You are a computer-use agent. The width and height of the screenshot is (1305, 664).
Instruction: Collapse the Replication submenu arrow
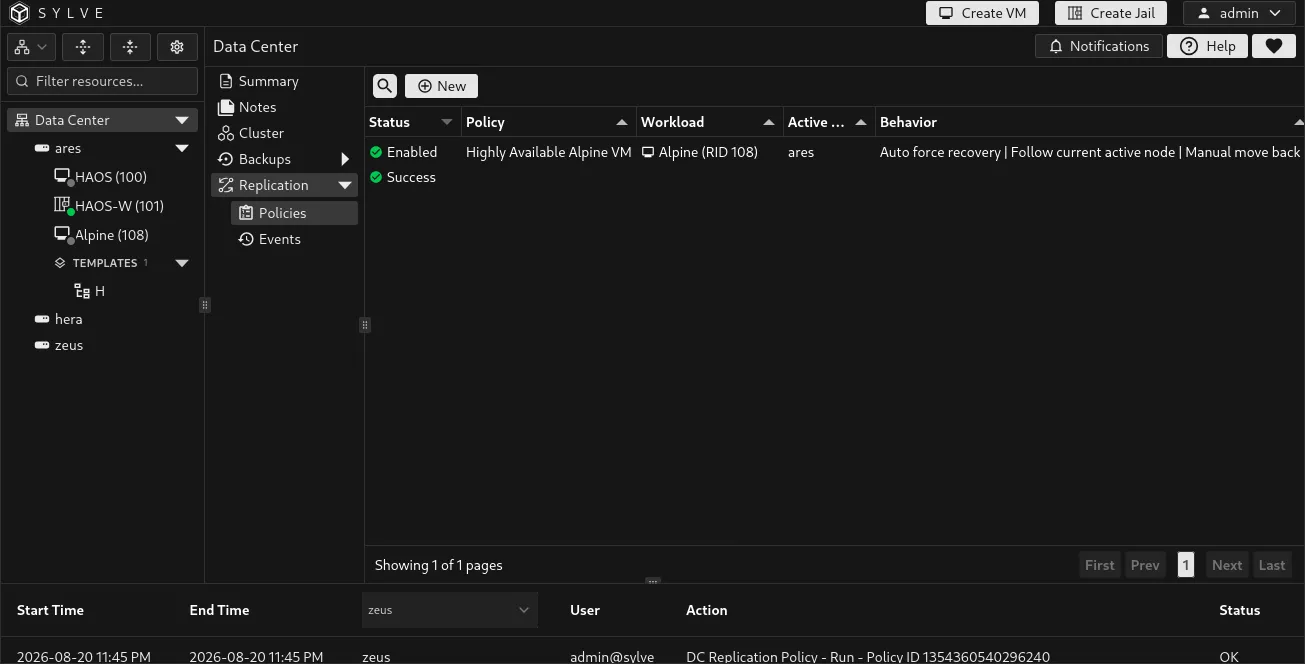[x=345, y=185]
